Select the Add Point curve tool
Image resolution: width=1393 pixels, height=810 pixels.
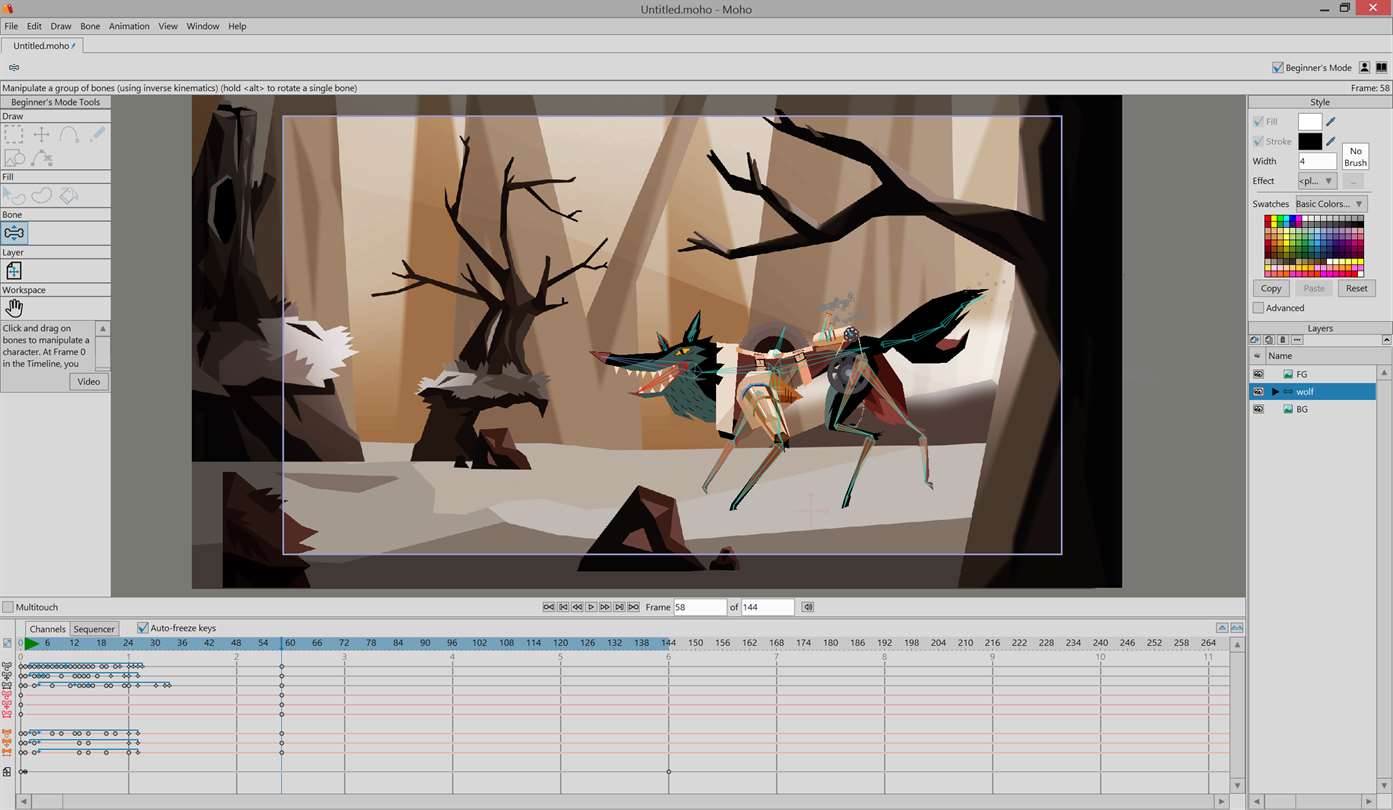coord(69,134)
